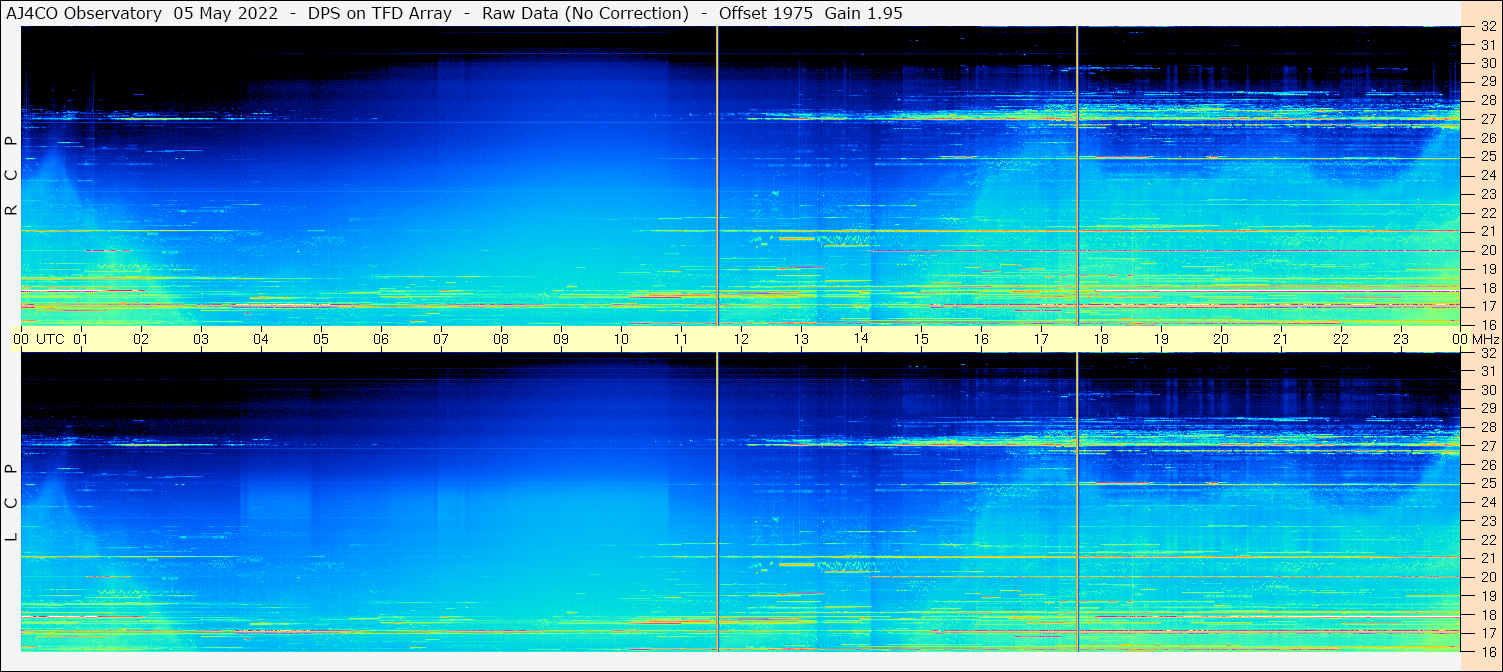This screenshot has height=672, width=1503.
Task: Select hour tick "05" on UTC axis
Action: tap(321, 339)
